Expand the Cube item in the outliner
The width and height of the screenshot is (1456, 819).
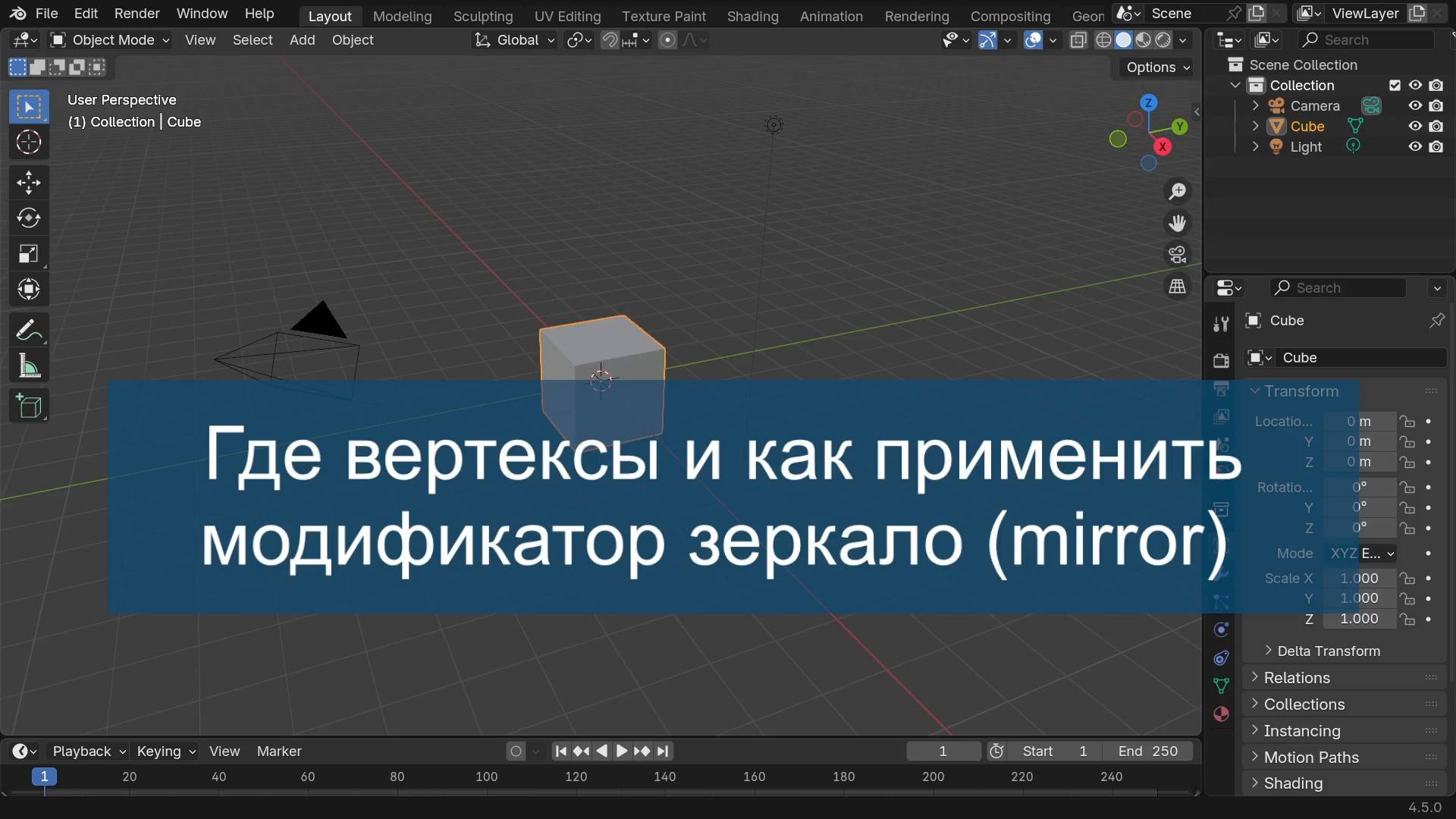coord(1256,126)
